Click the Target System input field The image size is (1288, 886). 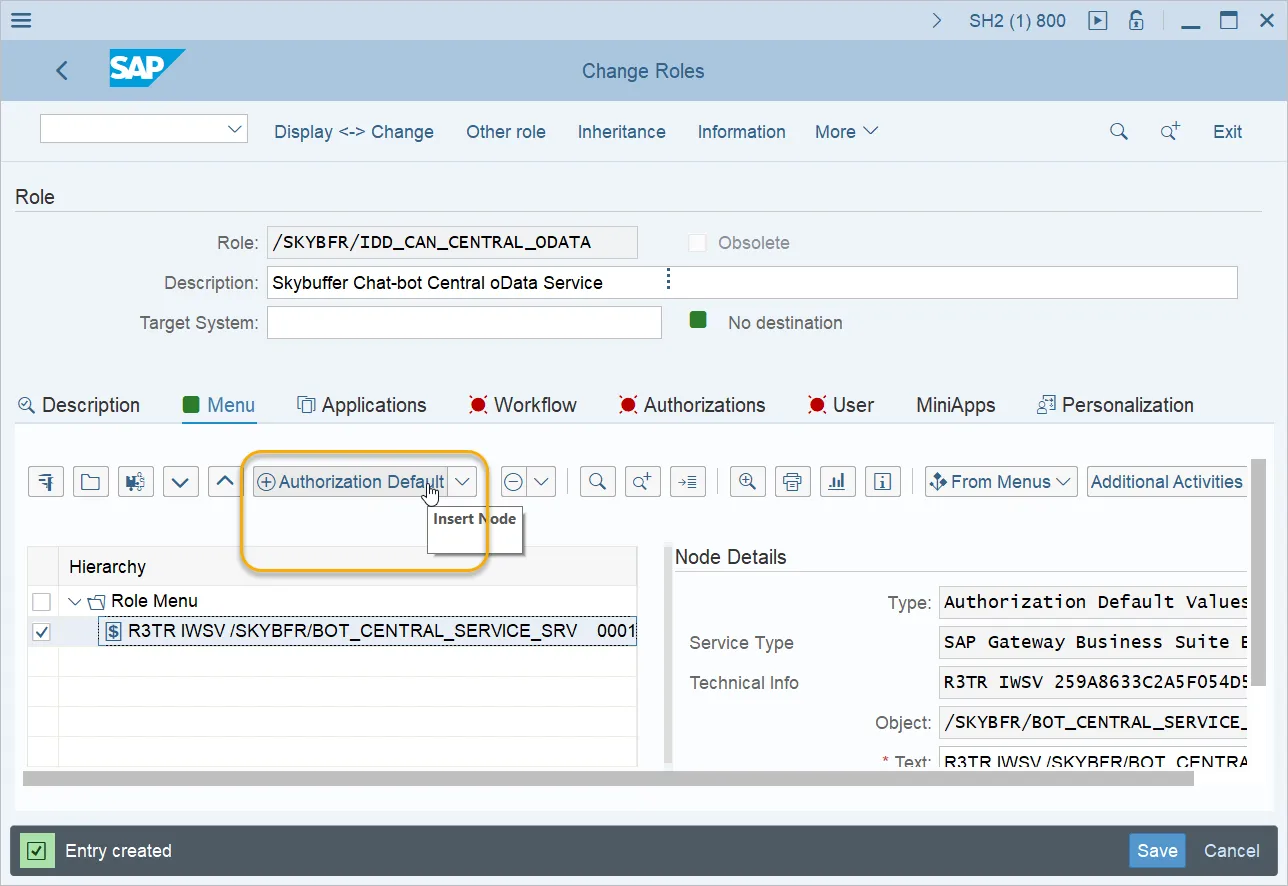[x=464, y=322]
